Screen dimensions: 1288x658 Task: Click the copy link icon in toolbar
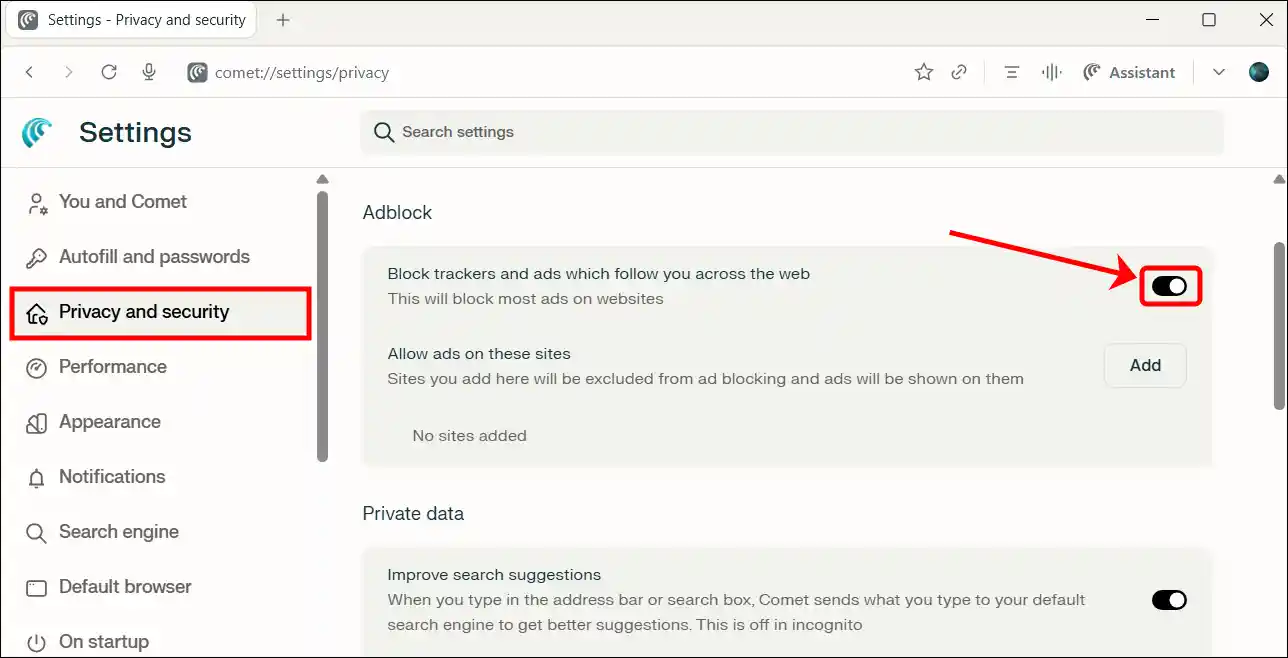(x=959, y=72)
